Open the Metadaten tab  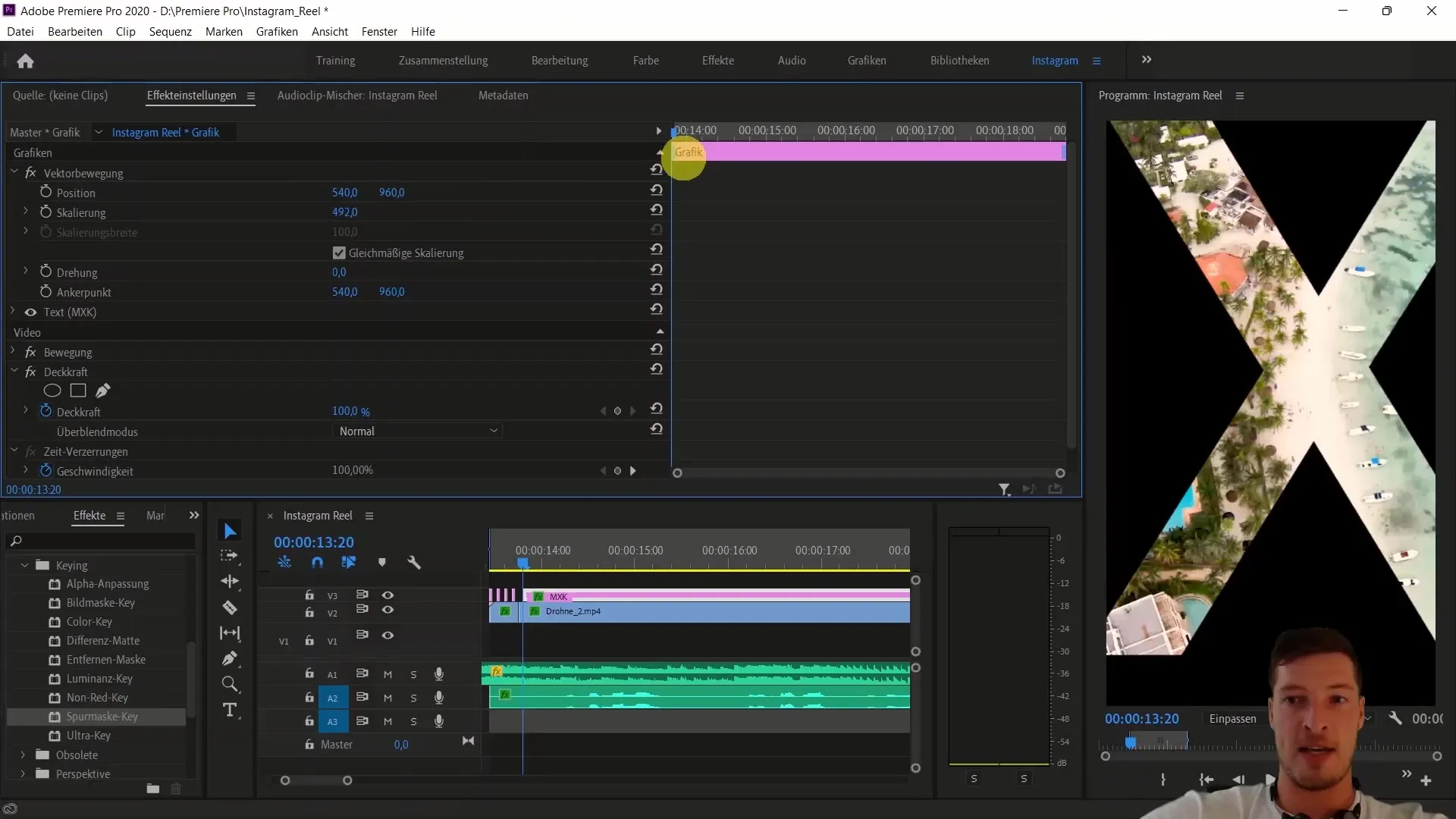click(x=504, y=95)
